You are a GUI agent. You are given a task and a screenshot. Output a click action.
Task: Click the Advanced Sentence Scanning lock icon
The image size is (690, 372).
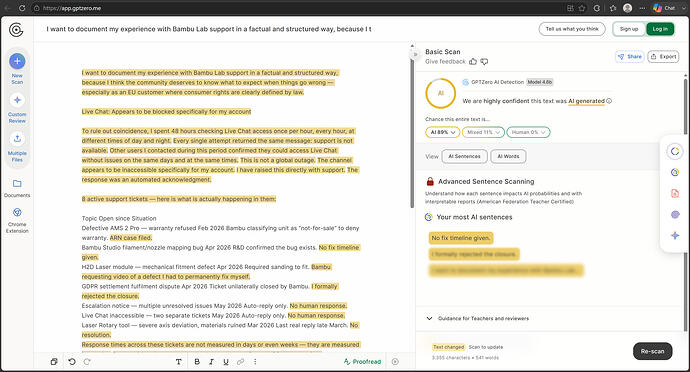click(x=430, y=181)
